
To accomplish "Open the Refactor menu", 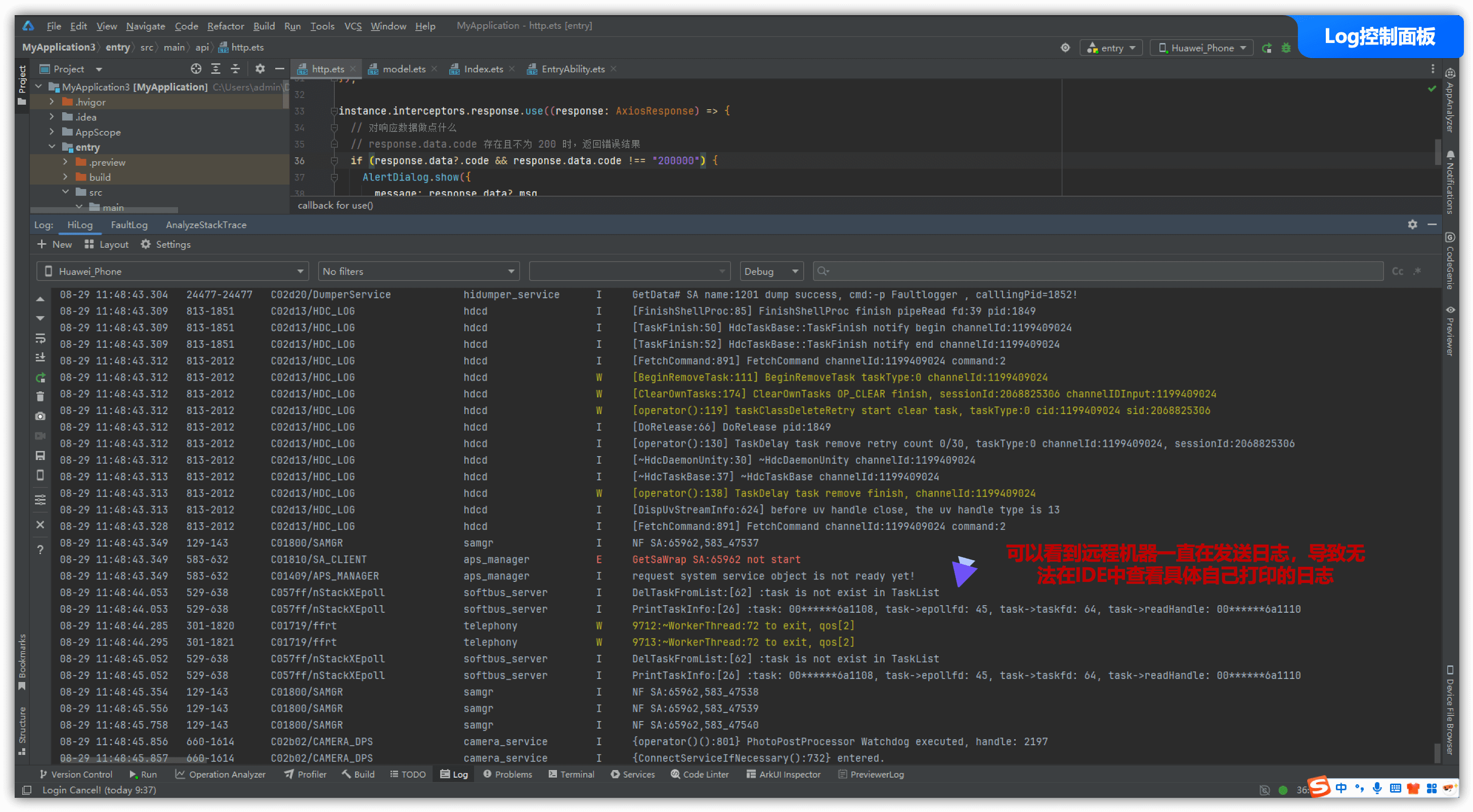I will [225, 26].
